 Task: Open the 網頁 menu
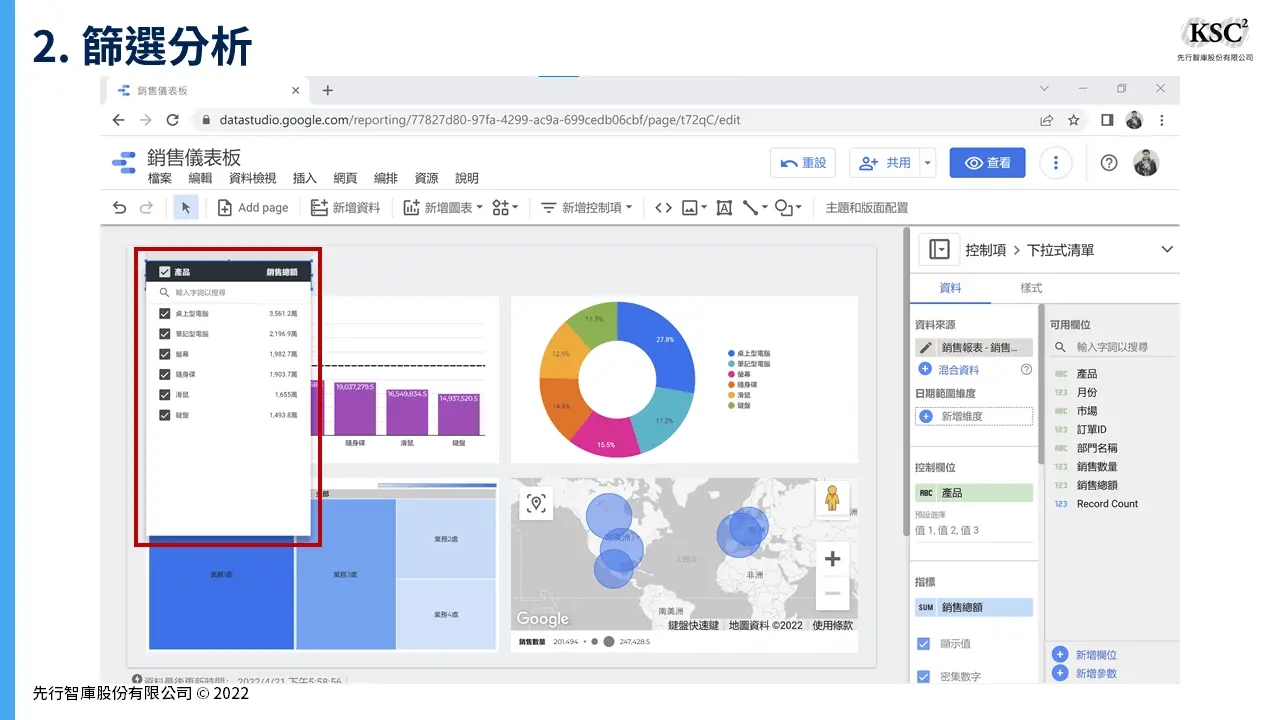click(345, 178)
